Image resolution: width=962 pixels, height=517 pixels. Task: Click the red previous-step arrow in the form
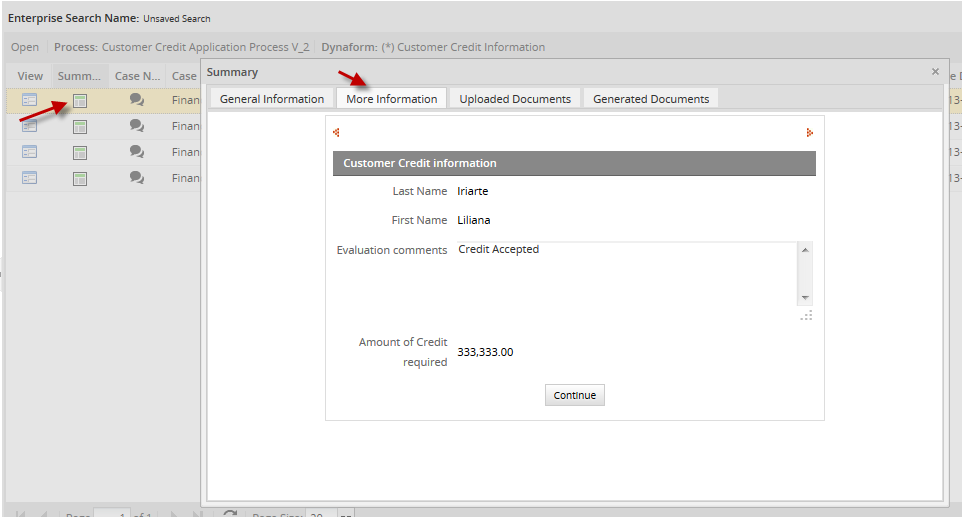[x=336, y=132]
